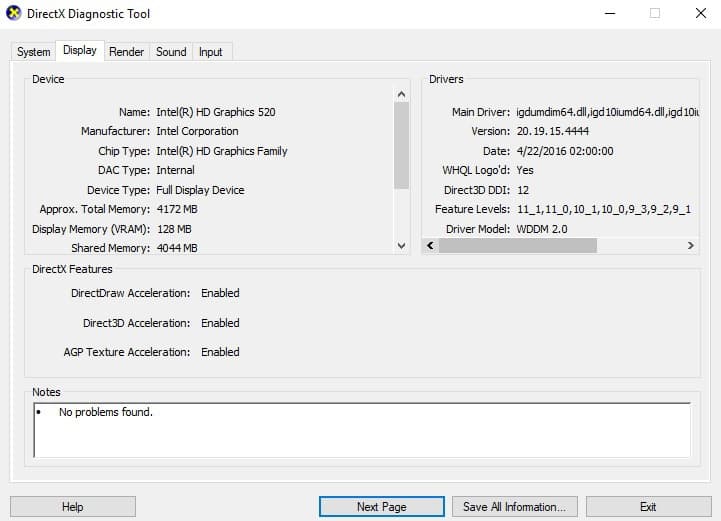The image size is (721, 521).
Task: Close the DirectX Diagnostic Tool window
Action: tap(701, 13)
